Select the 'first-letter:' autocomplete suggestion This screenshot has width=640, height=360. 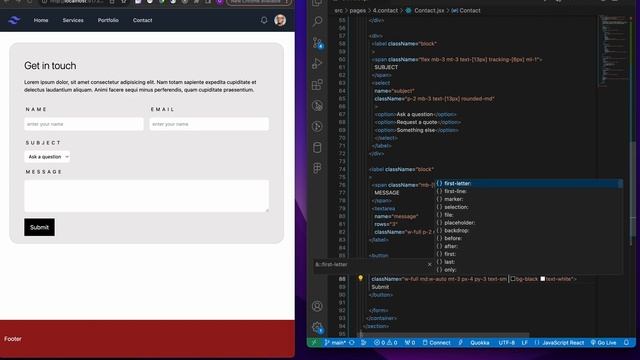pos(529,184)
